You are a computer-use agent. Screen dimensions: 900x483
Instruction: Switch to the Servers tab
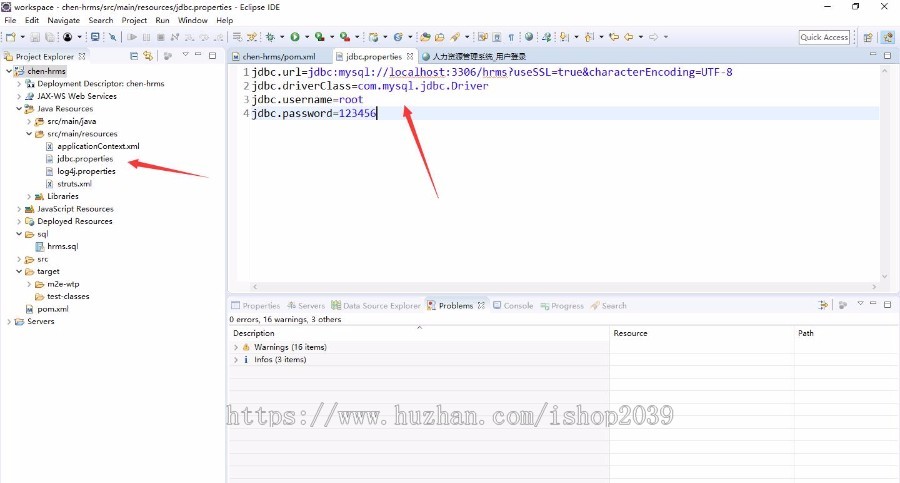click(306, 306)
